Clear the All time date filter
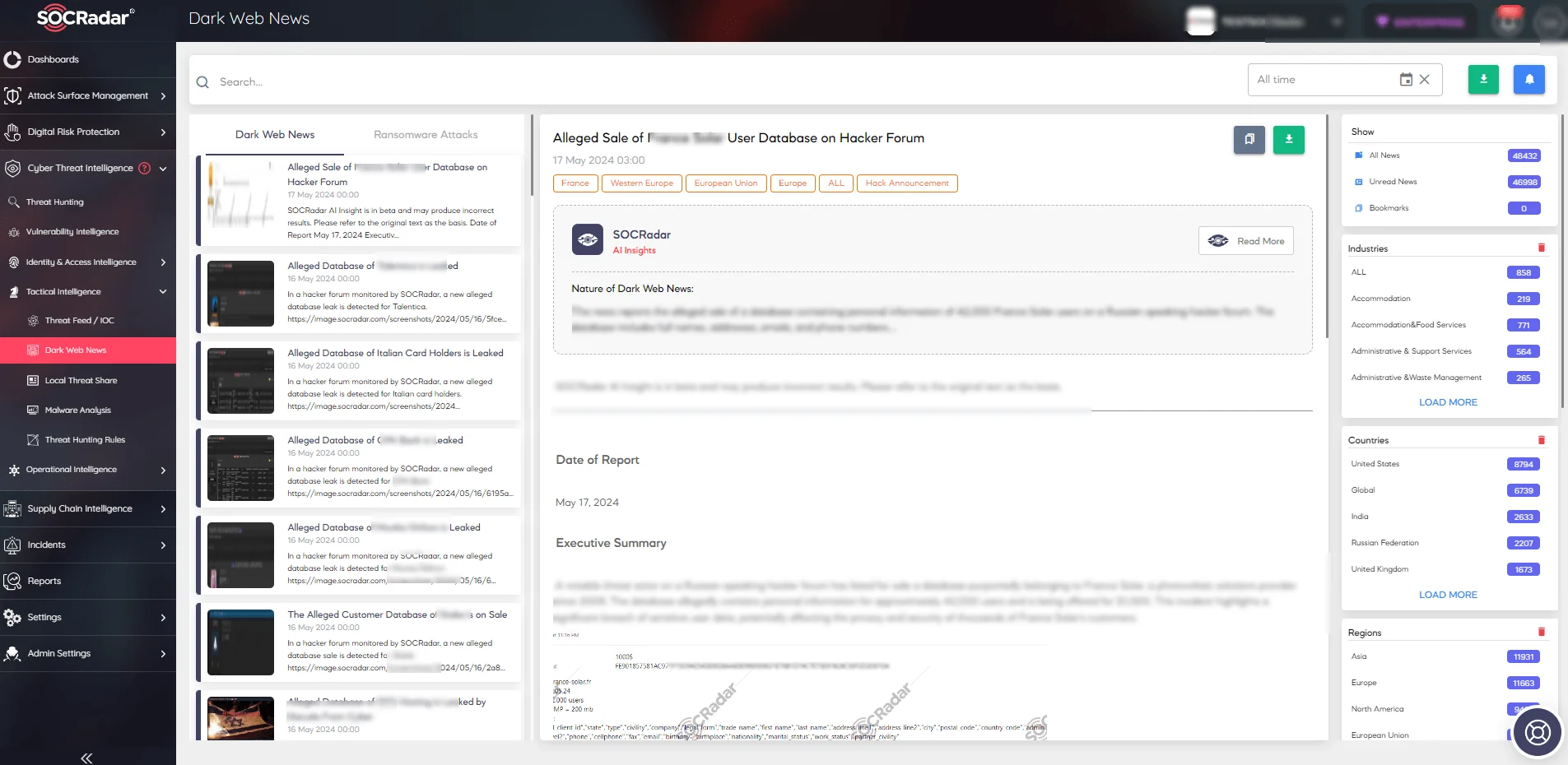 point(1425,80)
